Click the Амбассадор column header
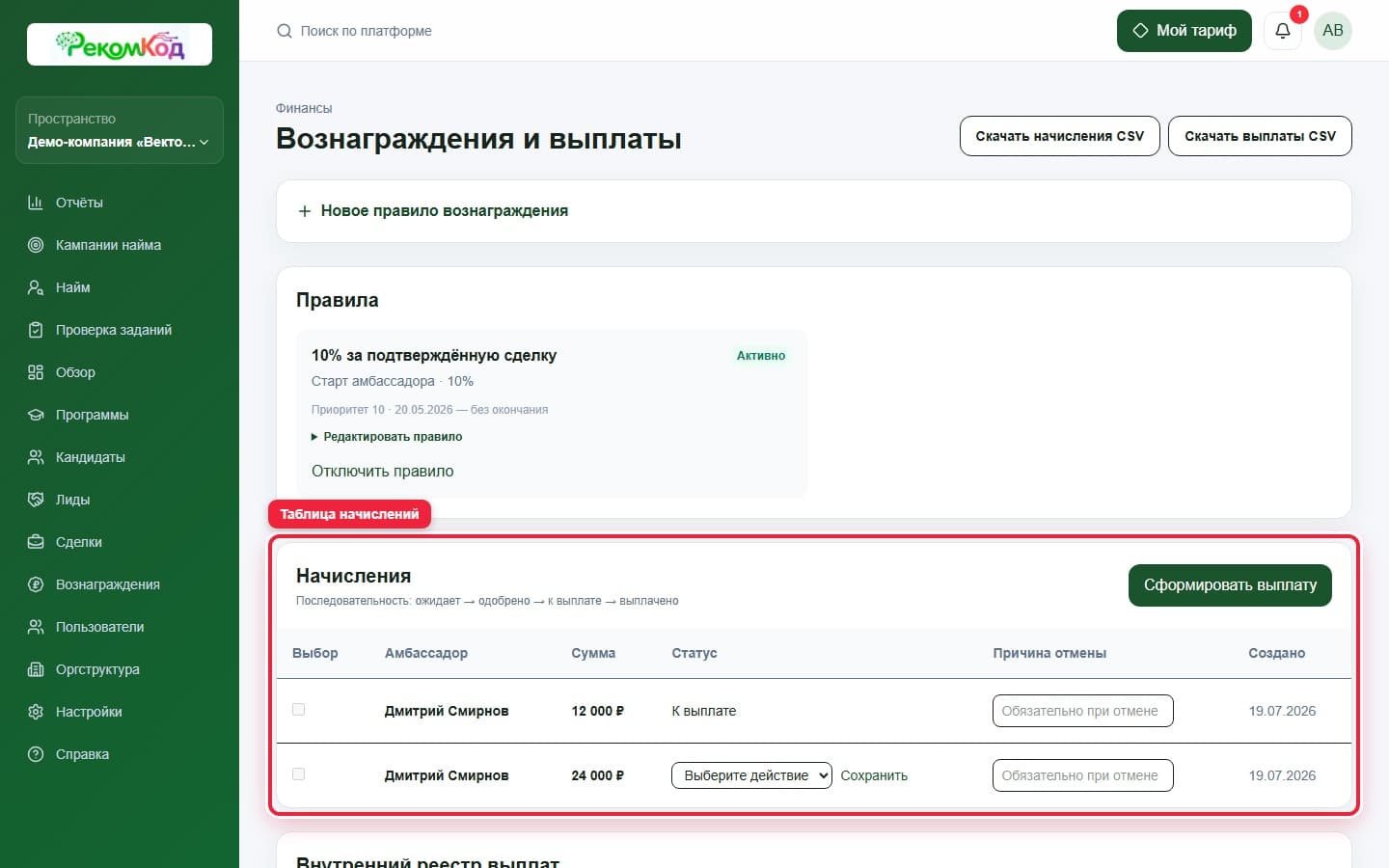 point(426,653)
